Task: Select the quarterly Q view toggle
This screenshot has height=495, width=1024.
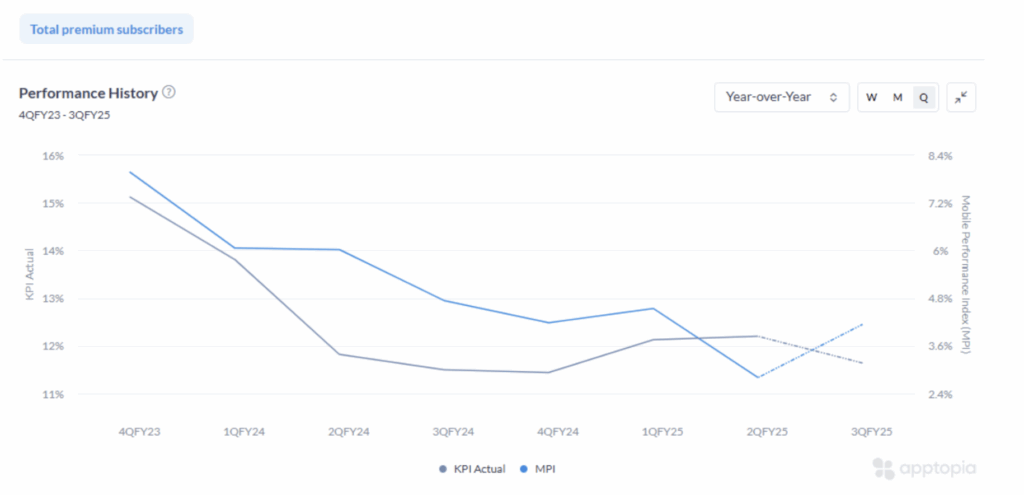Action: coord(924,97)
